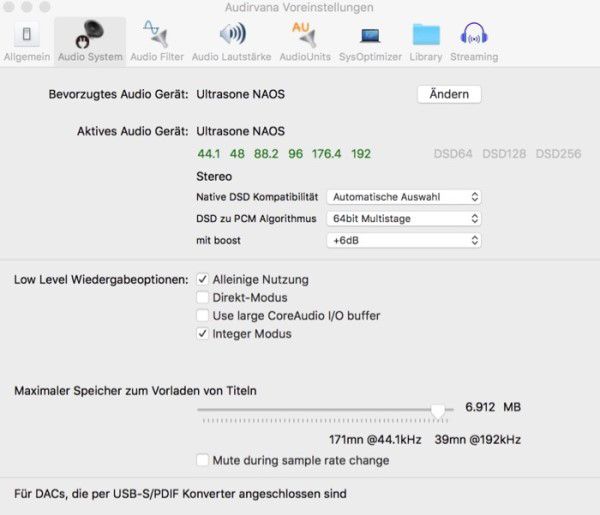Open the Streaming headphones icon
This screenshot has height=515, width=600.
click(x=474, y=34)
